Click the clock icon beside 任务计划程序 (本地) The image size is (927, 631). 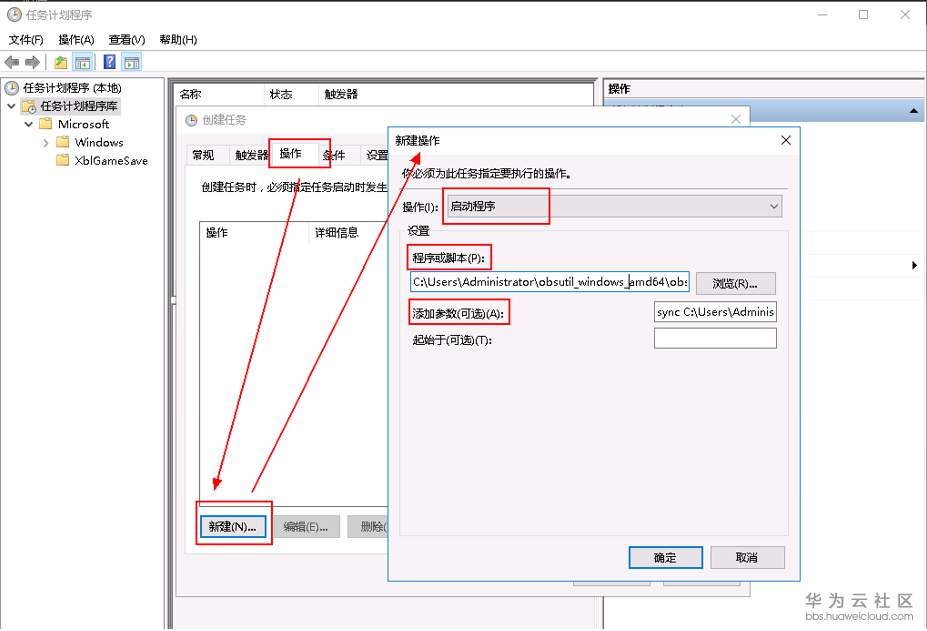(x=12, y=88)
